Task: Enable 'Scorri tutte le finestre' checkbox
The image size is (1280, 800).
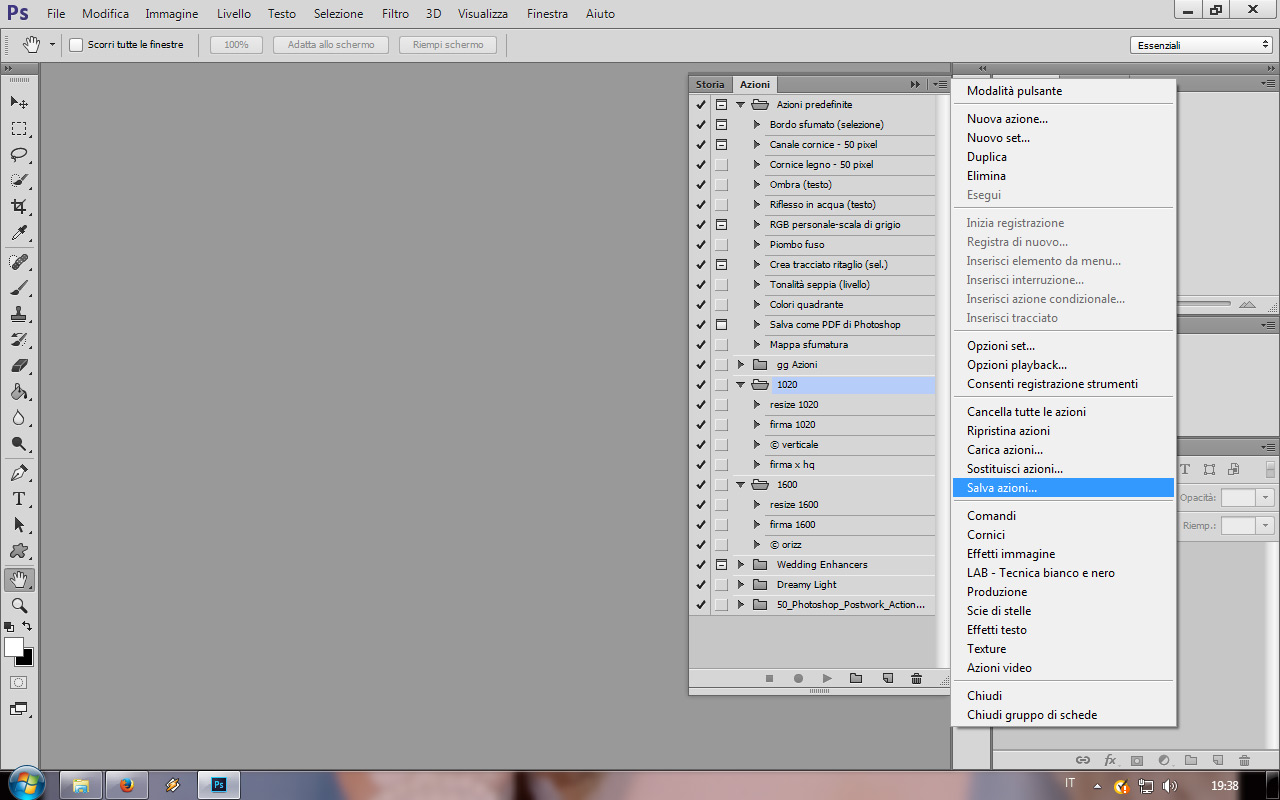Action: (x=76, y=45)
